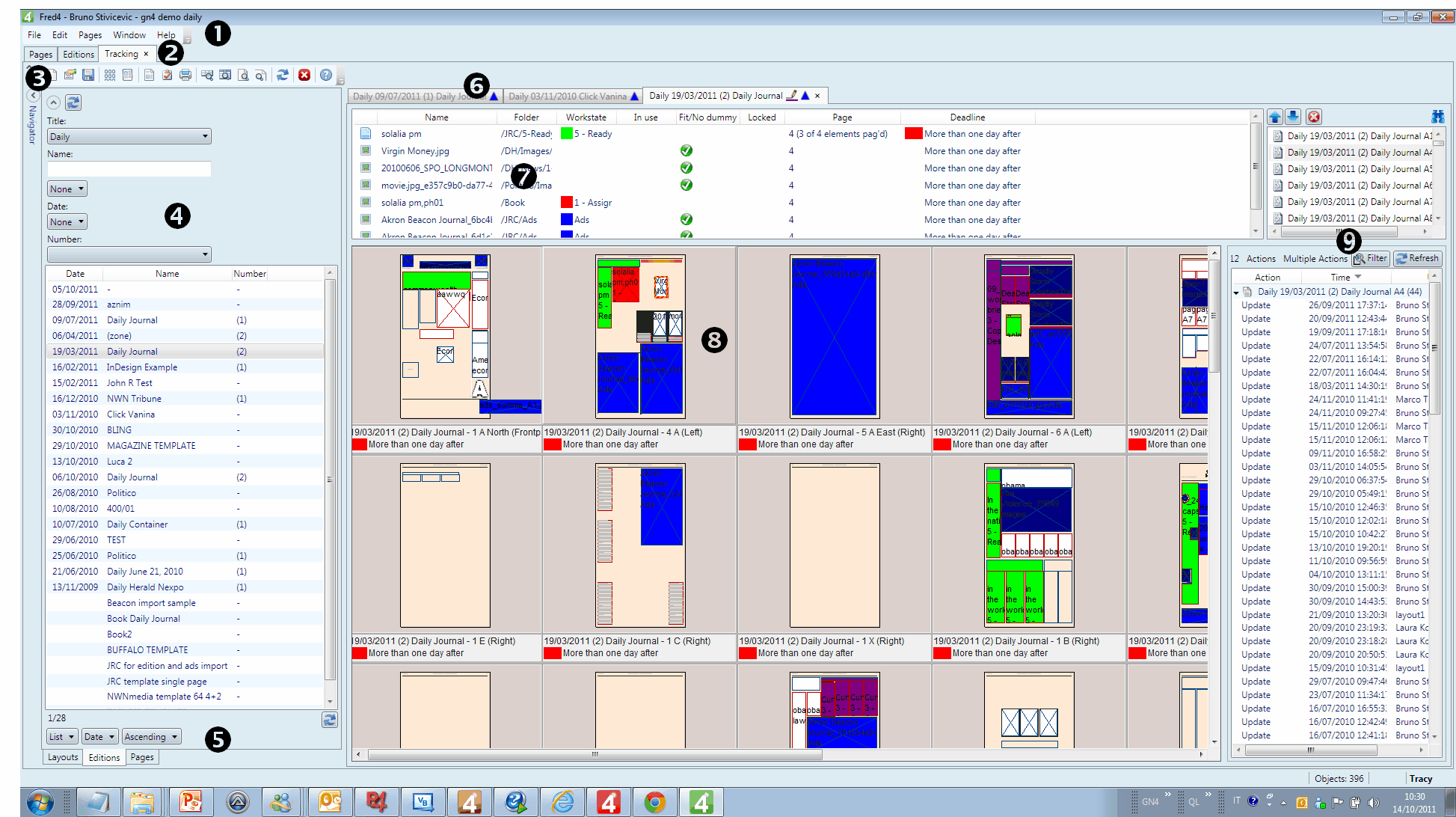Collapse the filter section with round up chevron
The image size is (1456, 817).
(53, 102)
